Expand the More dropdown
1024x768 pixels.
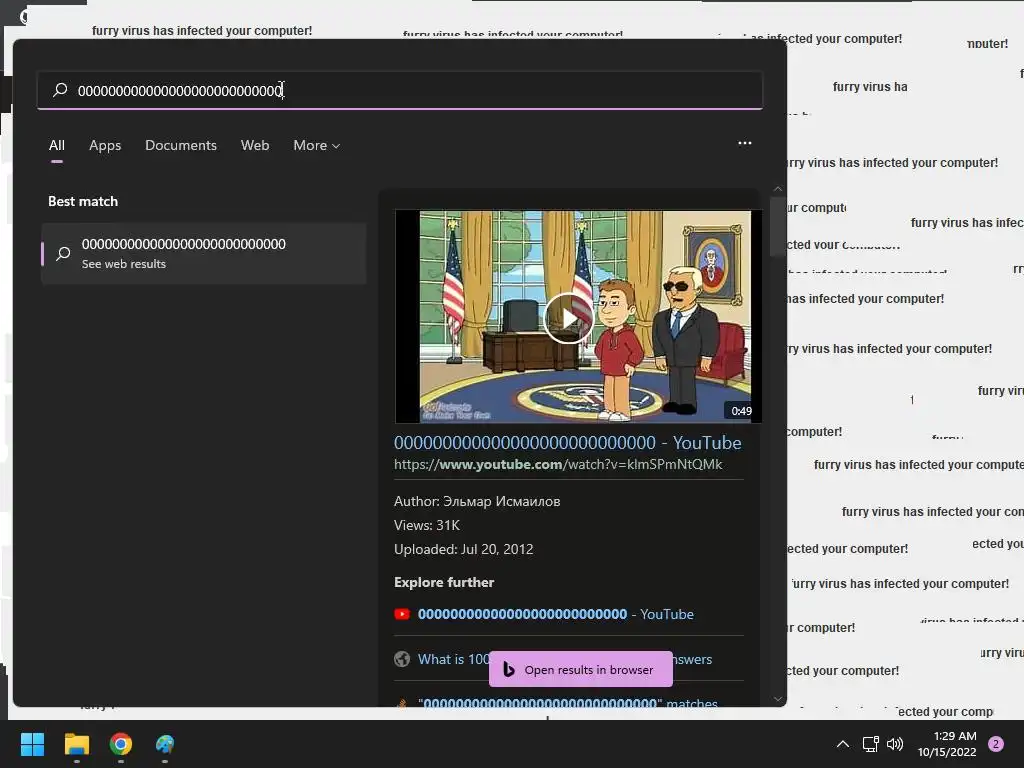tap(317, 145)
